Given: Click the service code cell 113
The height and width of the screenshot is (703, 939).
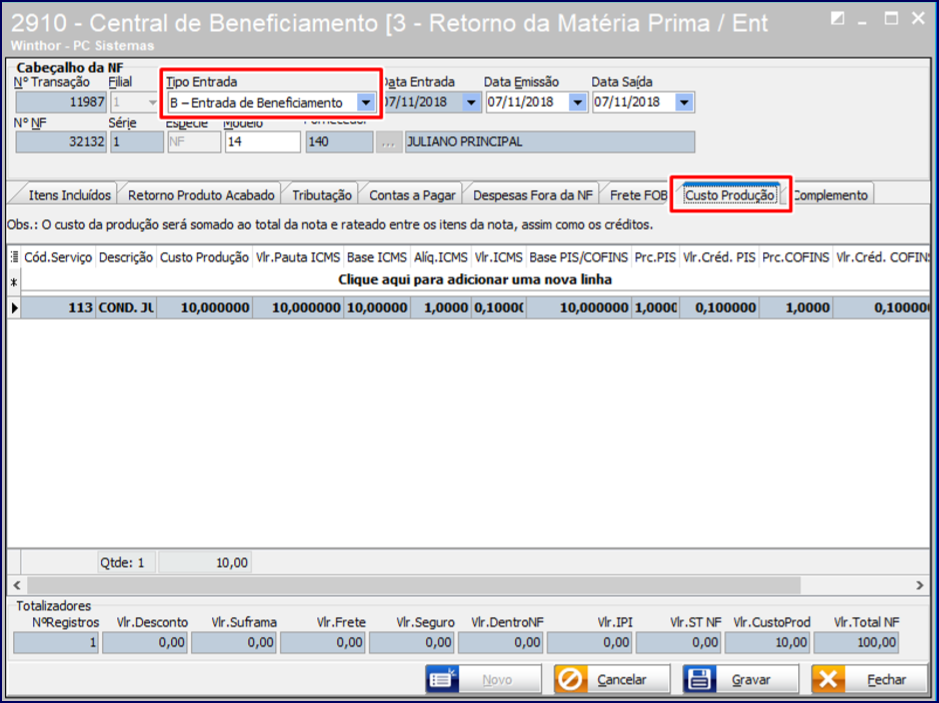Looking at the screenshot, I should [58, 308].
